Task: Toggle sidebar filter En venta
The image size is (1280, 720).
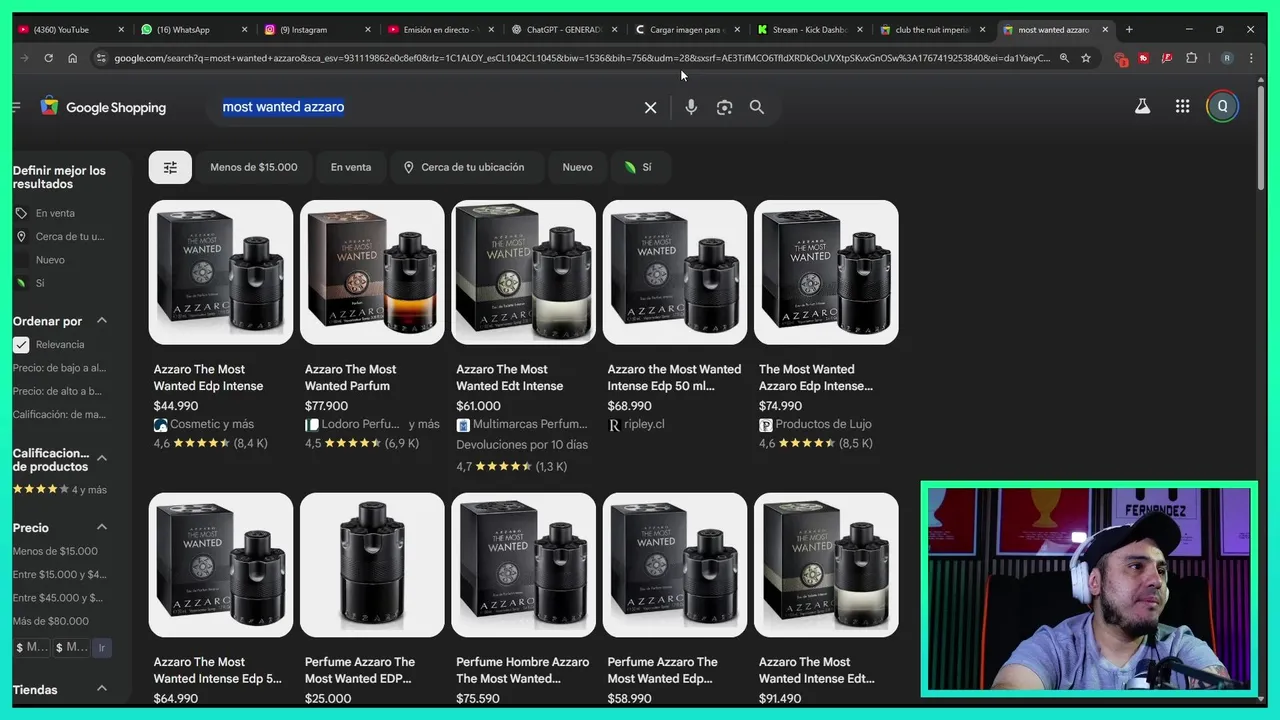Action: [58, 213]
